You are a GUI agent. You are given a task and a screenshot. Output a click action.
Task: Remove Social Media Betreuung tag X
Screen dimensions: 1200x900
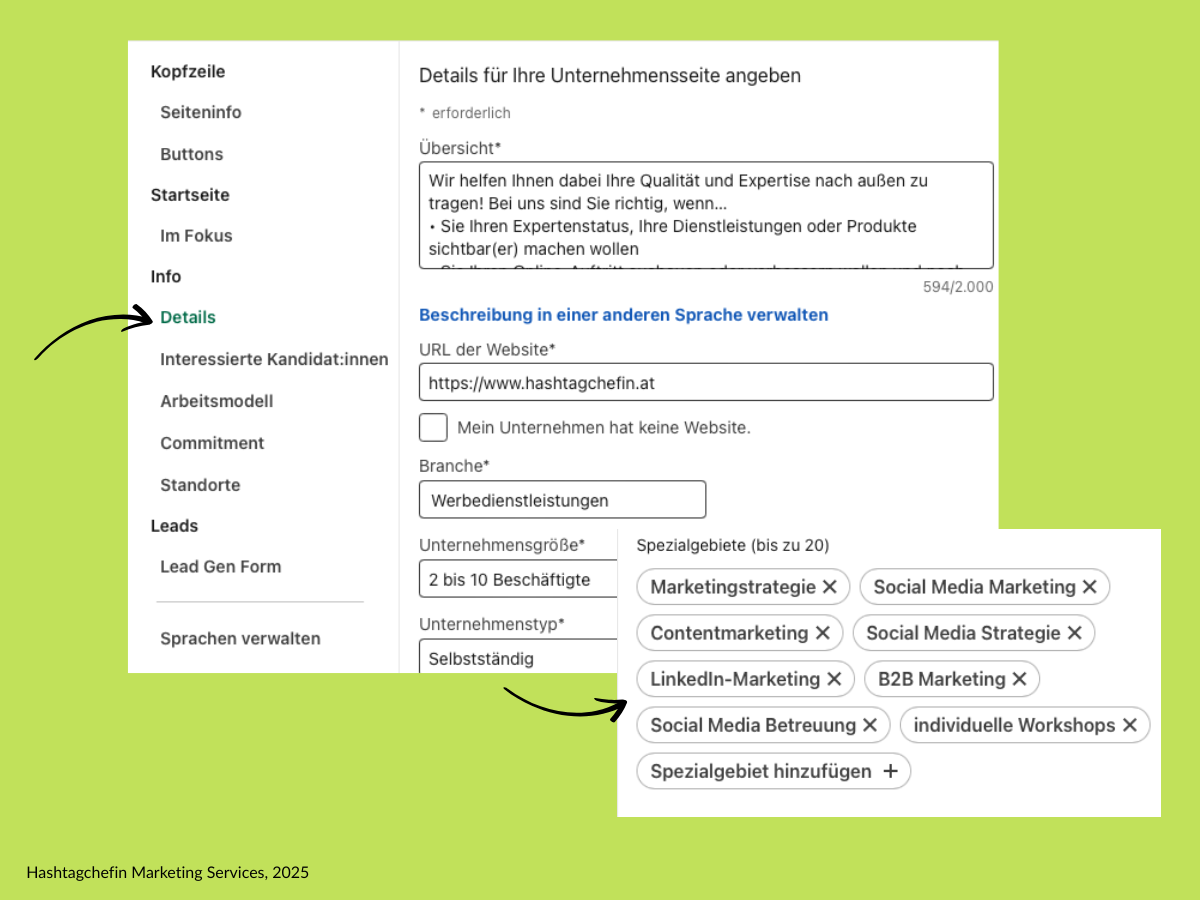[x=869, y=725]
